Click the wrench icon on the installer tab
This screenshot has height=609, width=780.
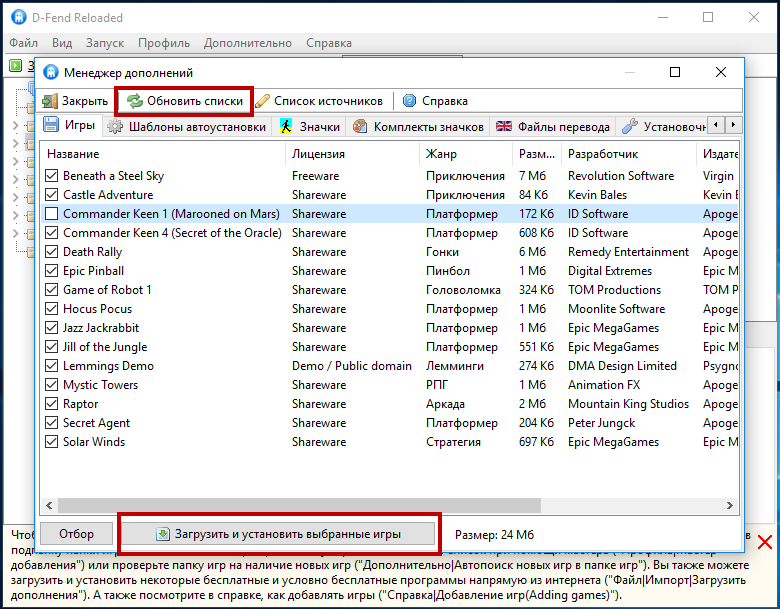[630, 127]
